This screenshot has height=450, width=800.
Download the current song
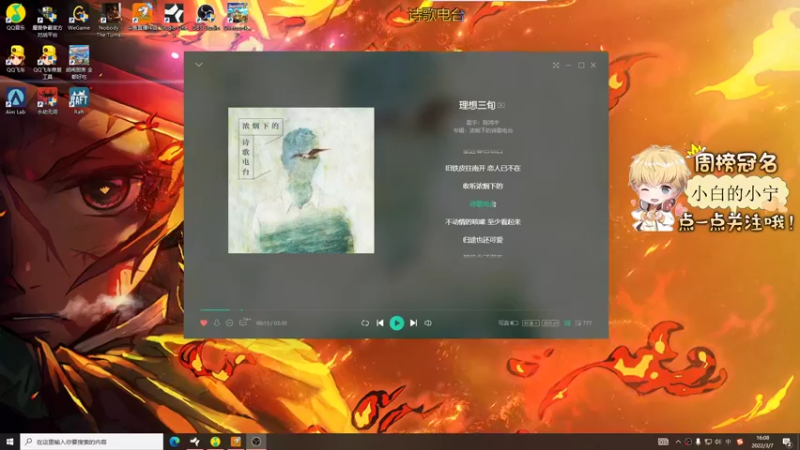pos(217,323)
